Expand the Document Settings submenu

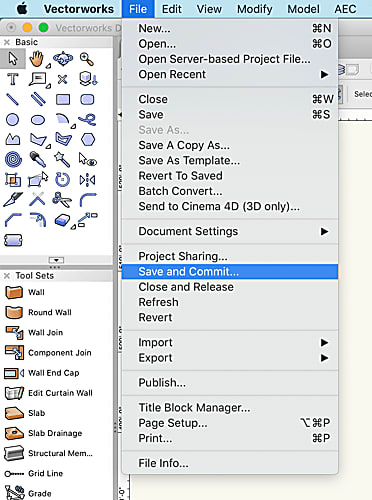(x=230, y=231)
